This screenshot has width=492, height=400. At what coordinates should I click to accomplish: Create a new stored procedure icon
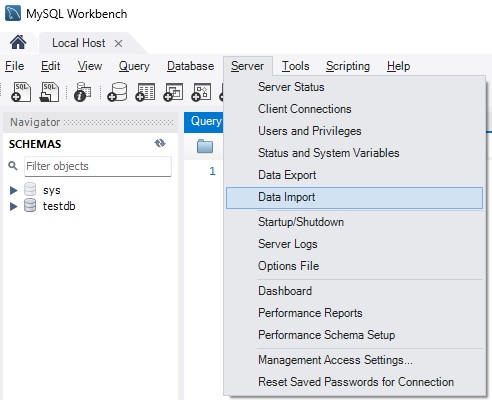pos(201,92)
